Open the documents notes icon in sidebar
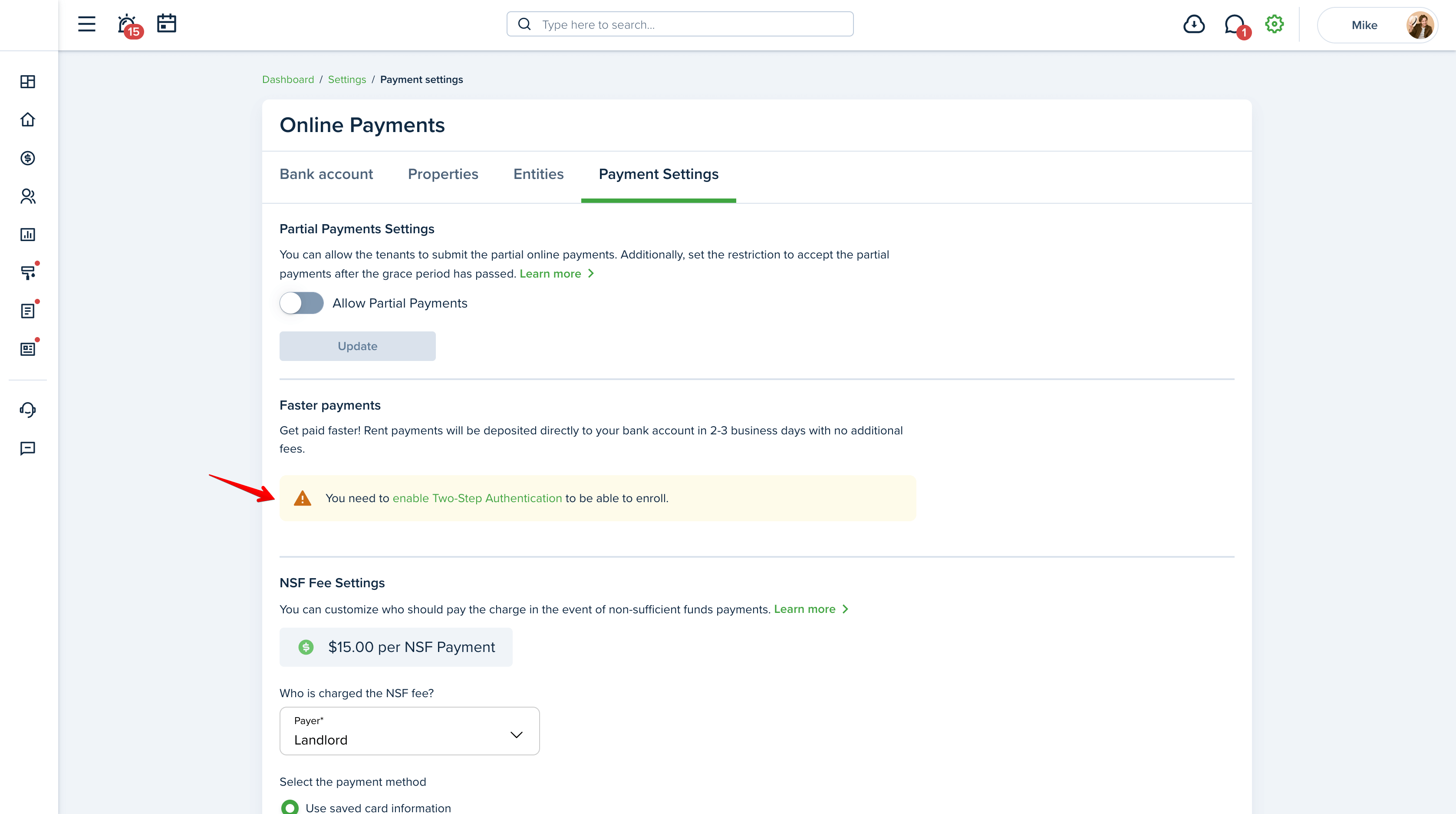1456x814 pixels. tap(28, 311)
